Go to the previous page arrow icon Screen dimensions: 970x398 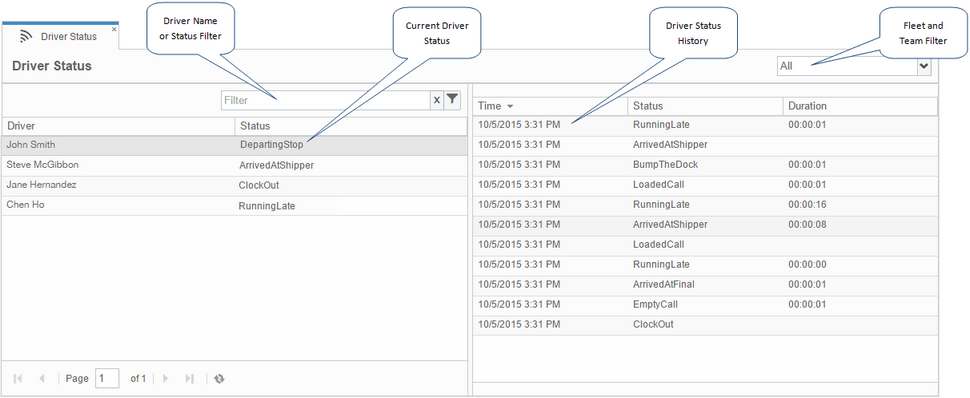tap(41, 378)
